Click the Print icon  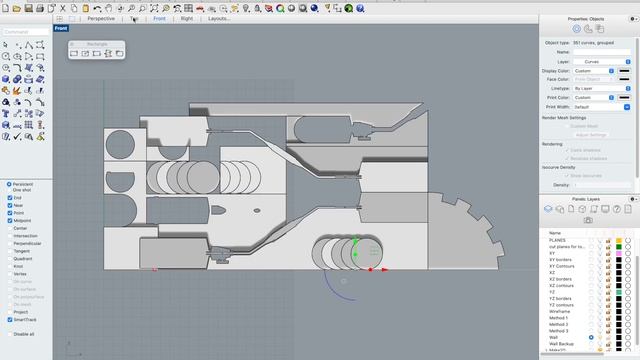[x=40, y=8]
